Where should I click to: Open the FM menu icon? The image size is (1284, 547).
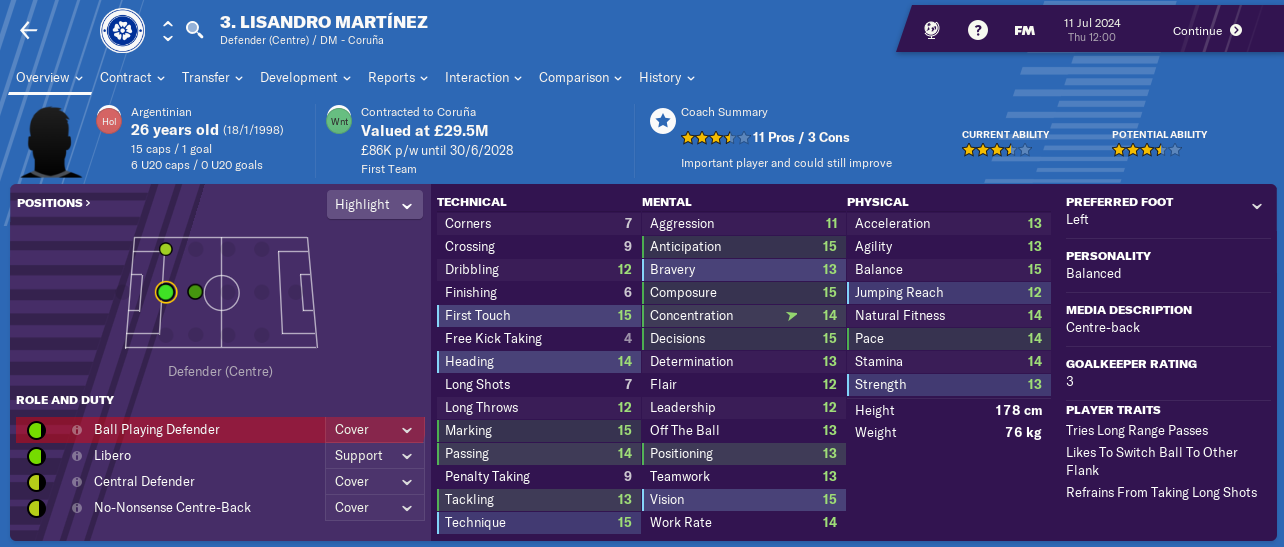pos(1024,30)
